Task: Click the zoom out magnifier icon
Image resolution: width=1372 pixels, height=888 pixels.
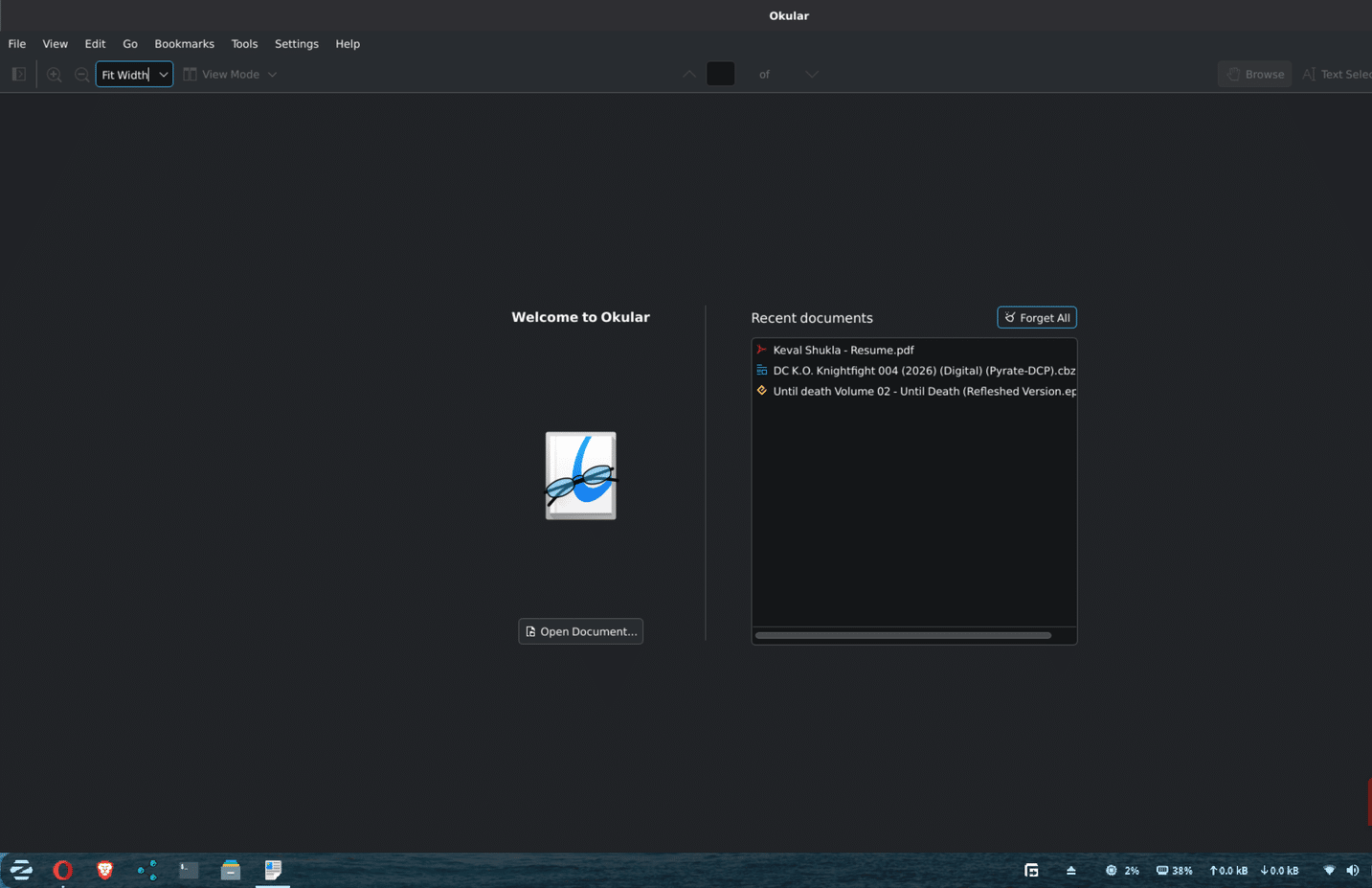Action: [81, 74]
